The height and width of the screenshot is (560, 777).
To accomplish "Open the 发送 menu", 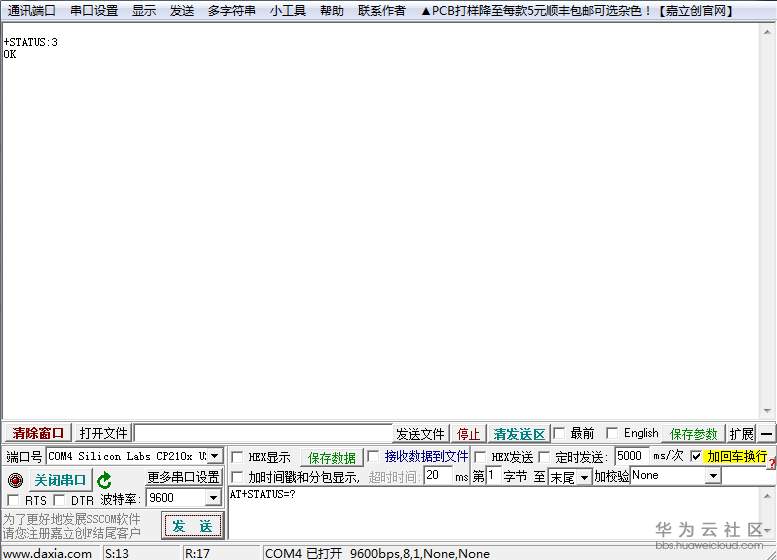I will pyautogui.click(x=182, y=10).
